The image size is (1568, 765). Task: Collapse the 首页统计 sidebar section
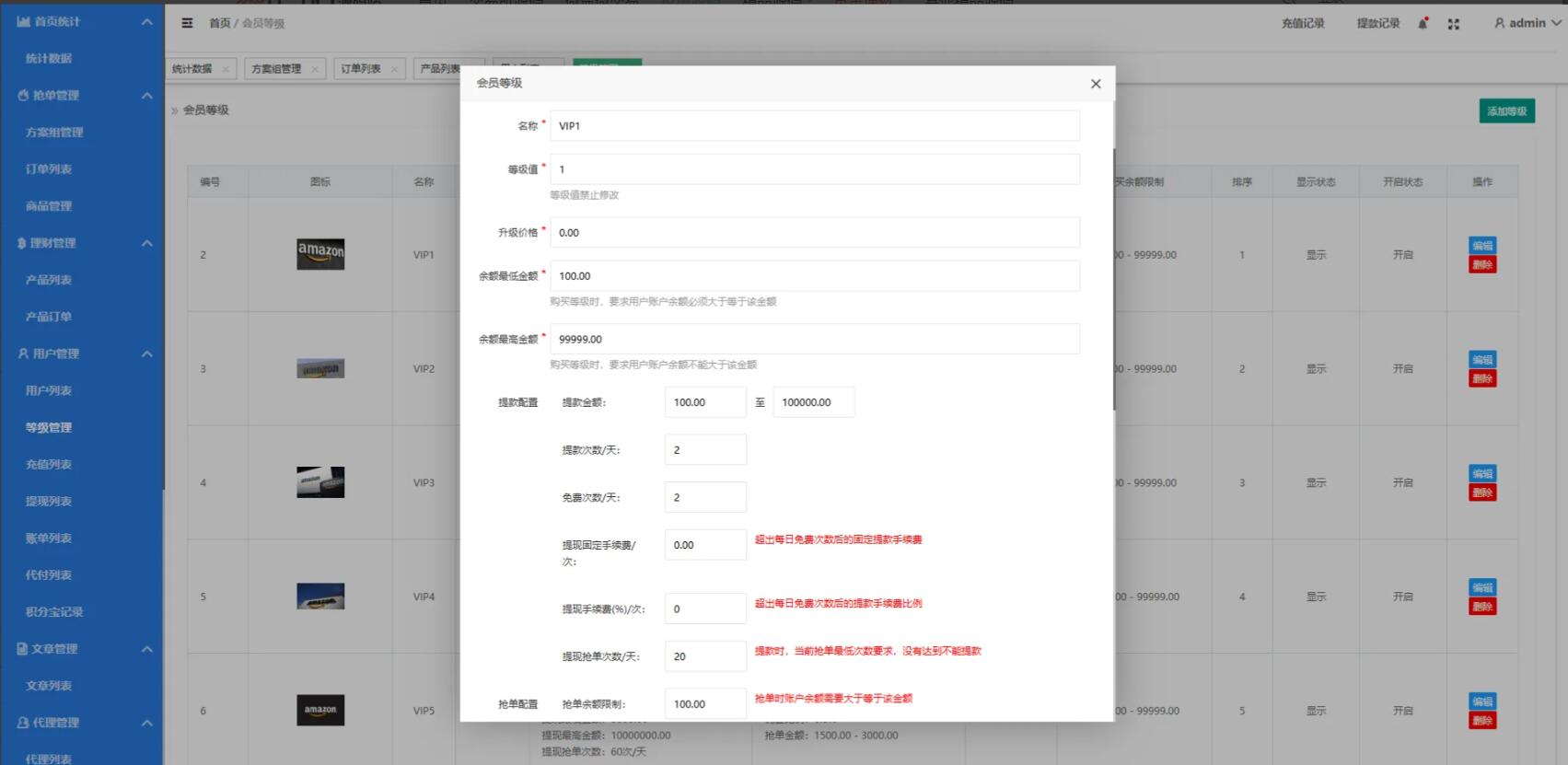pyautogui.click(x=146, y=21)
